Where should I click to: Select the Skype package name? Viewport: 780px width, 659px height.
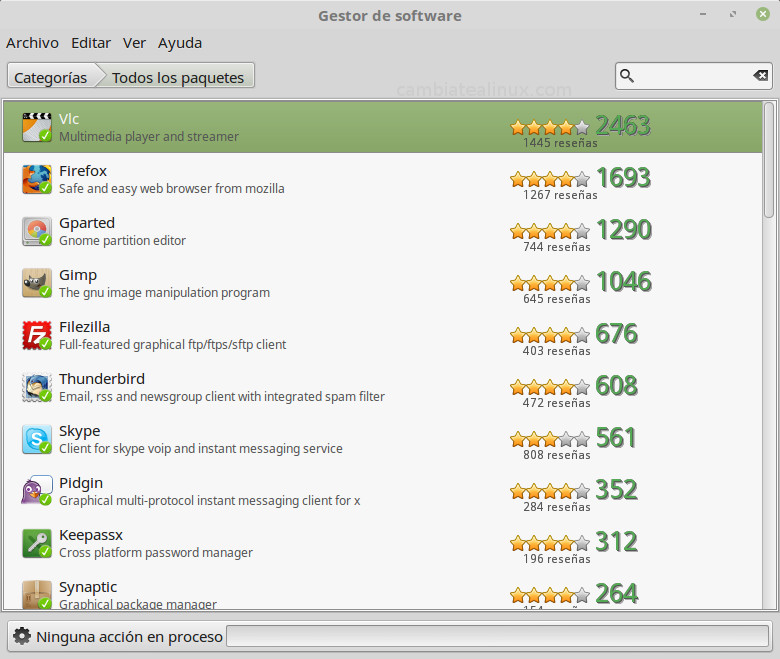(80, 431)
